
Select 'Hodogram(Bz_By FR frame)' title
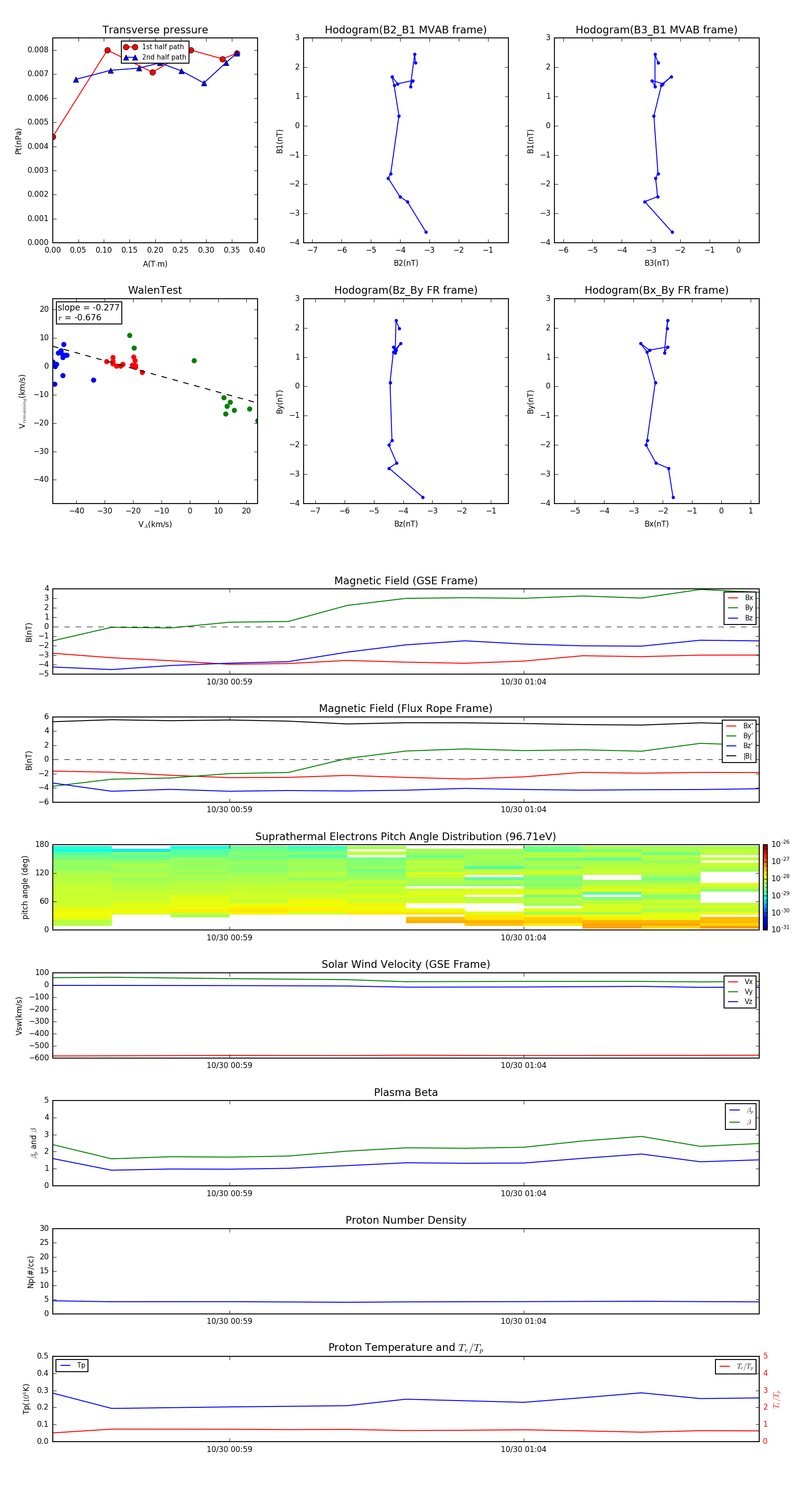(x=406, y=290)
